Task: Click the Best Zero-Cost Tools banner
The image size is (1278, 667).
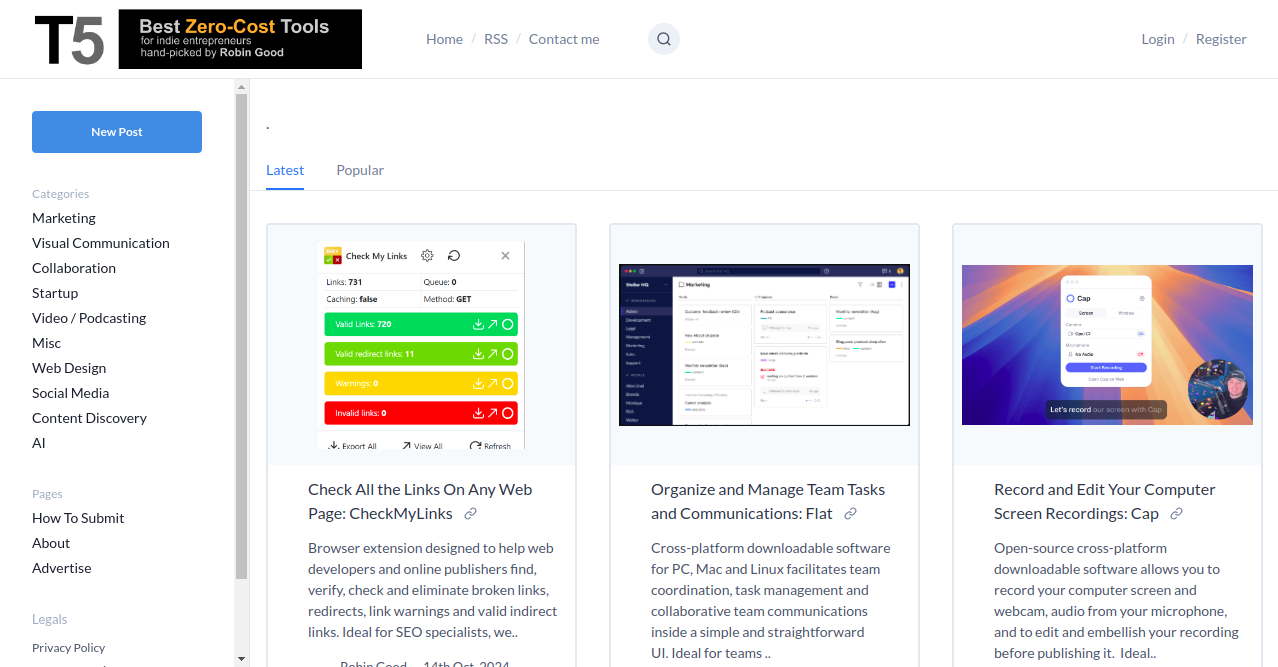Action: (240, 39)
